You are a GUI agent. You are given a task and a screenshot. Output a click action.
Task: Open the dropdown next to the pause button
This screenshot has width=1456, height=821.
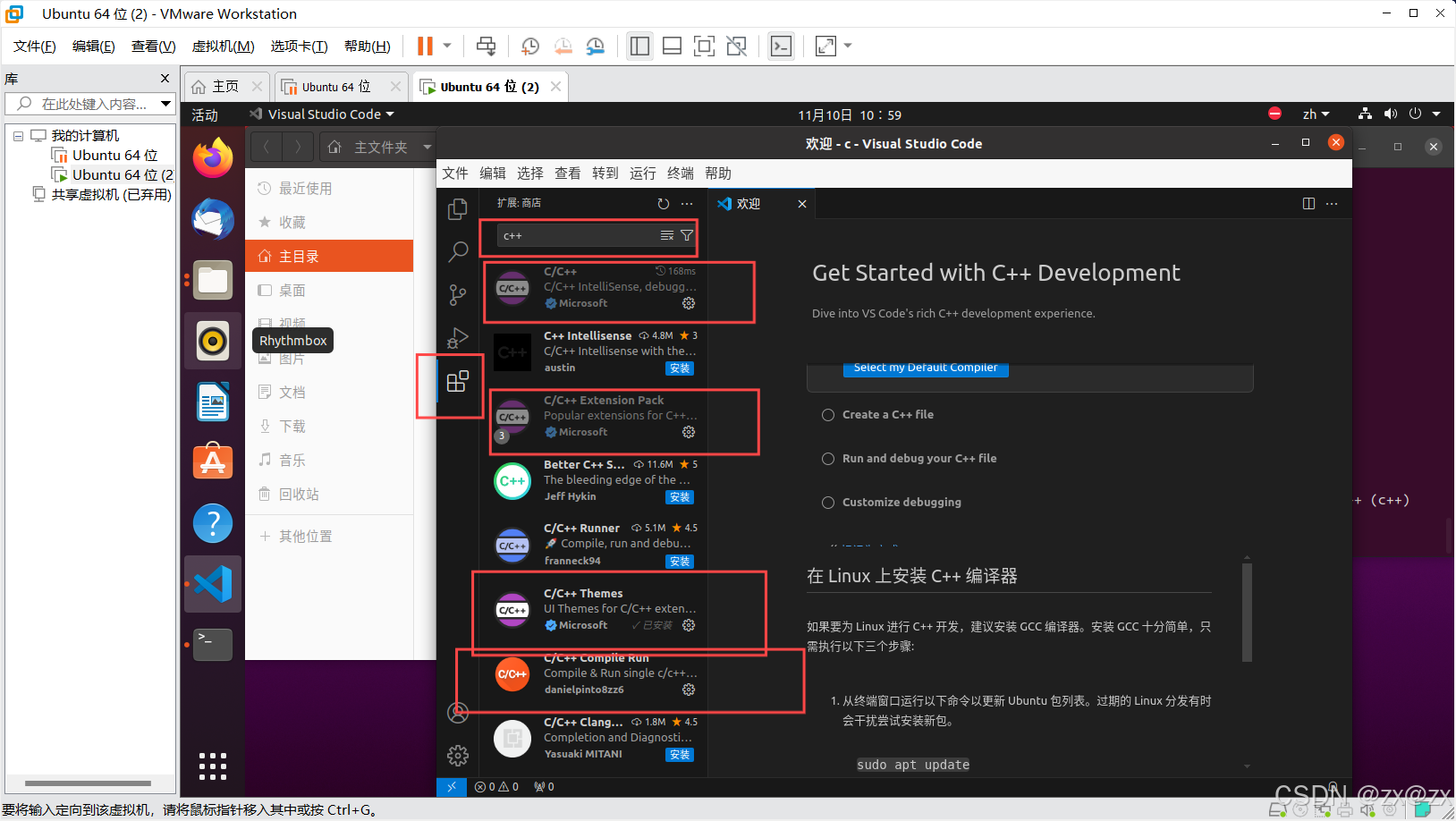[x=447, y=46]
